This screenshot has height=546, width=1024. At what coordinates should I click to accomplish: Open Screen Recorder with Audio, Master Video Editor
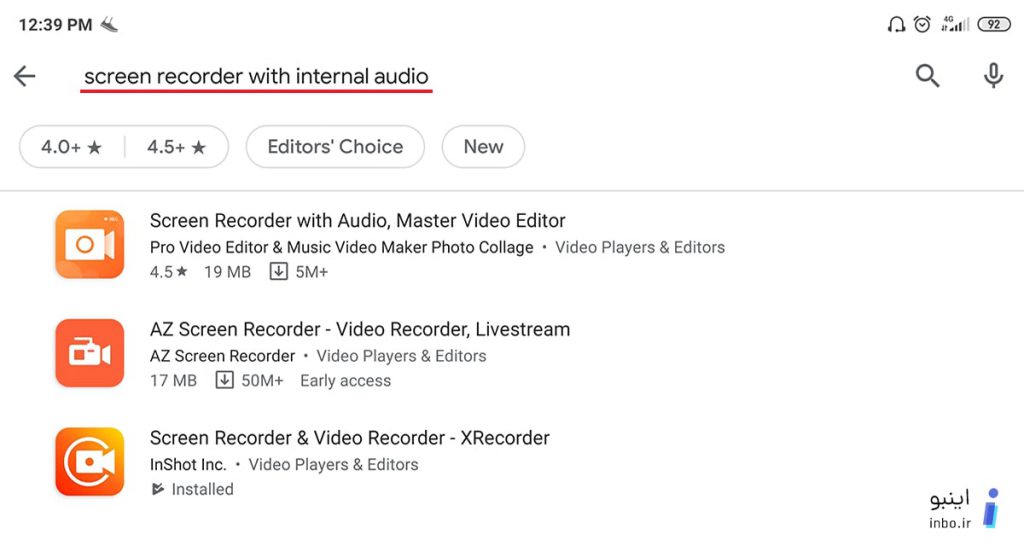[357, 221]
